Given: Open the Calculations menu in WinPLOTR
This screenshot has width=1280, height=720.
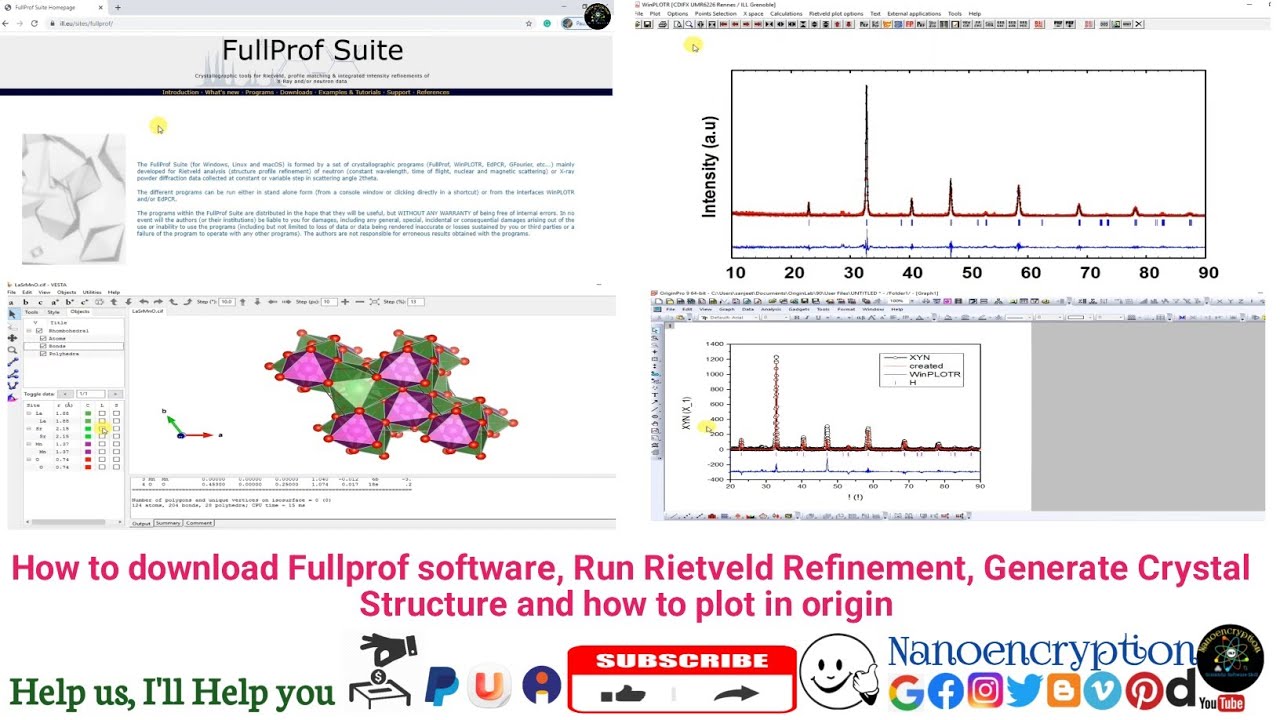Looking at the screenshot, I should click(x=786, y=14).
